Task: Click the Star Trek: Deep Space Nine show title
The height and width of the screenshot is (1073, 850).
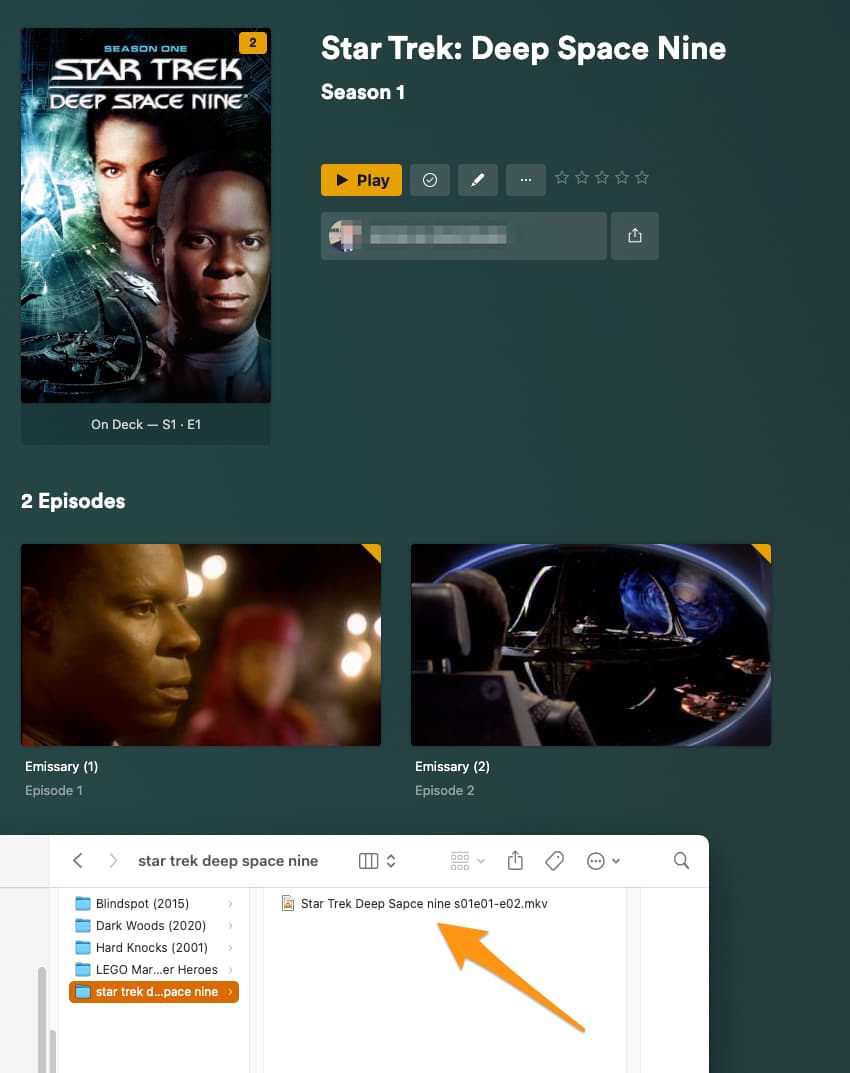Action: click(524, 49)
